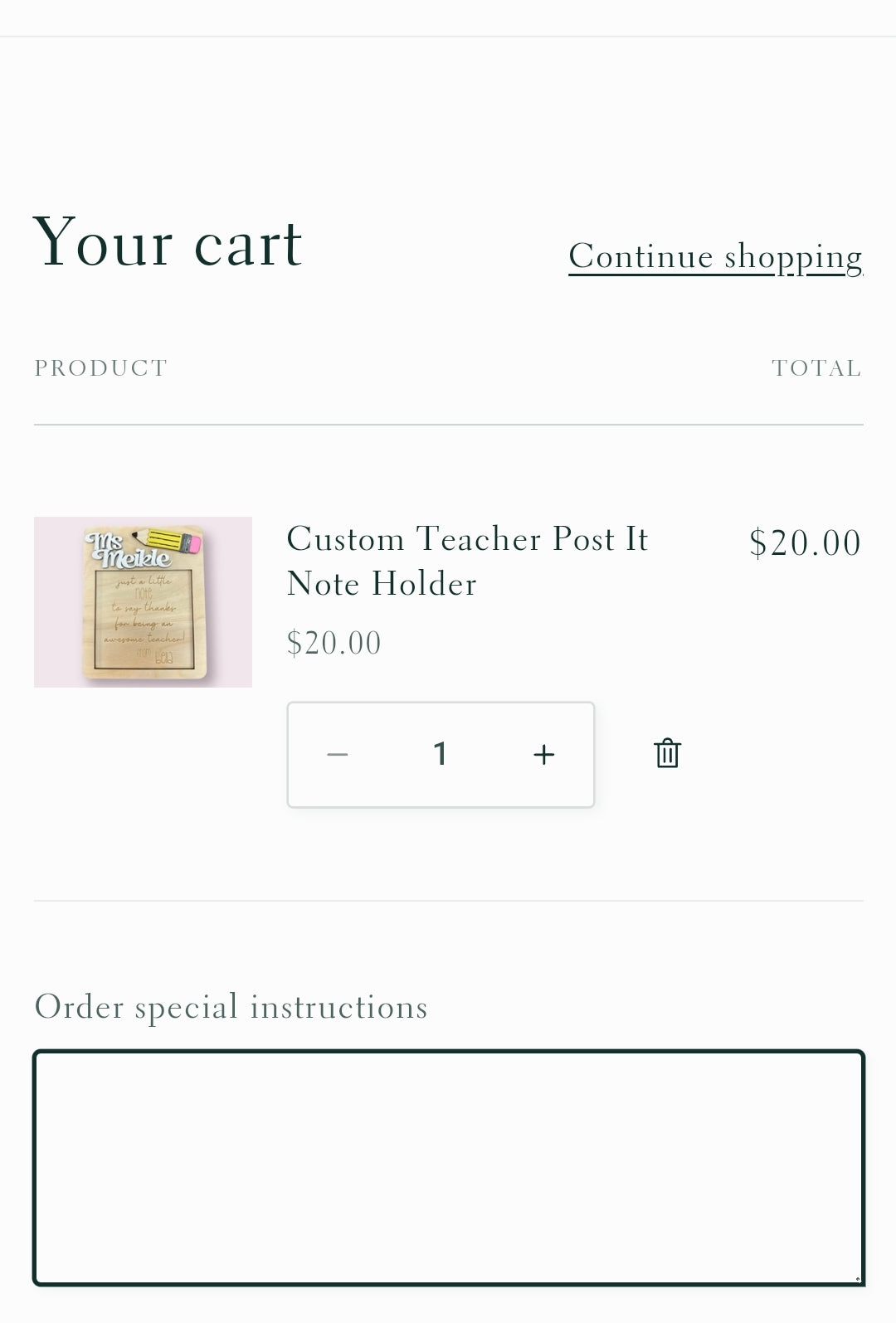The height and width of the screenshot is (1323, 896).
Task: Select the PRODUCT column header
Action: coord(101,367)
